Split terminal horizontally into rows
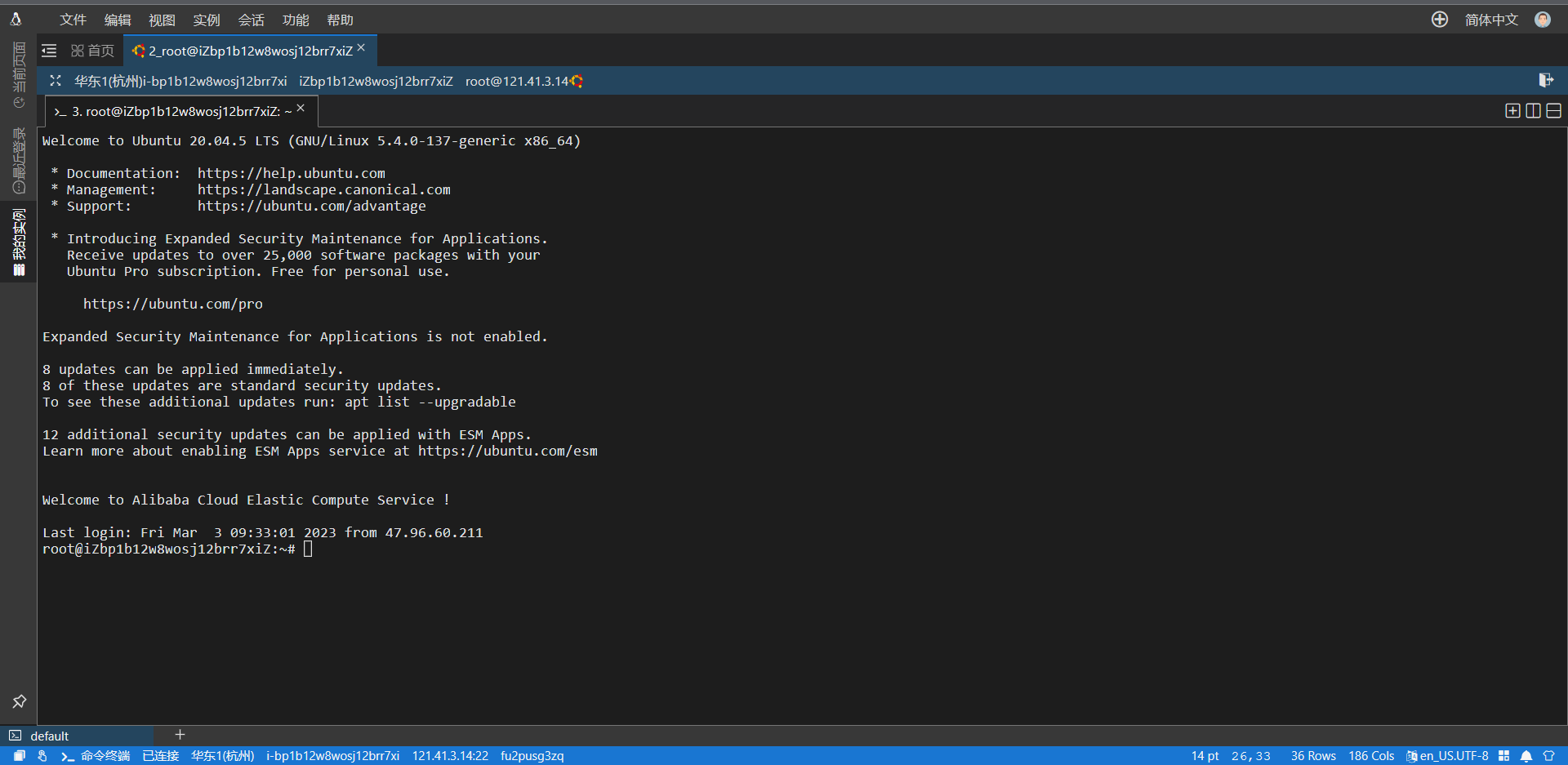 (x=1553, y=111)
